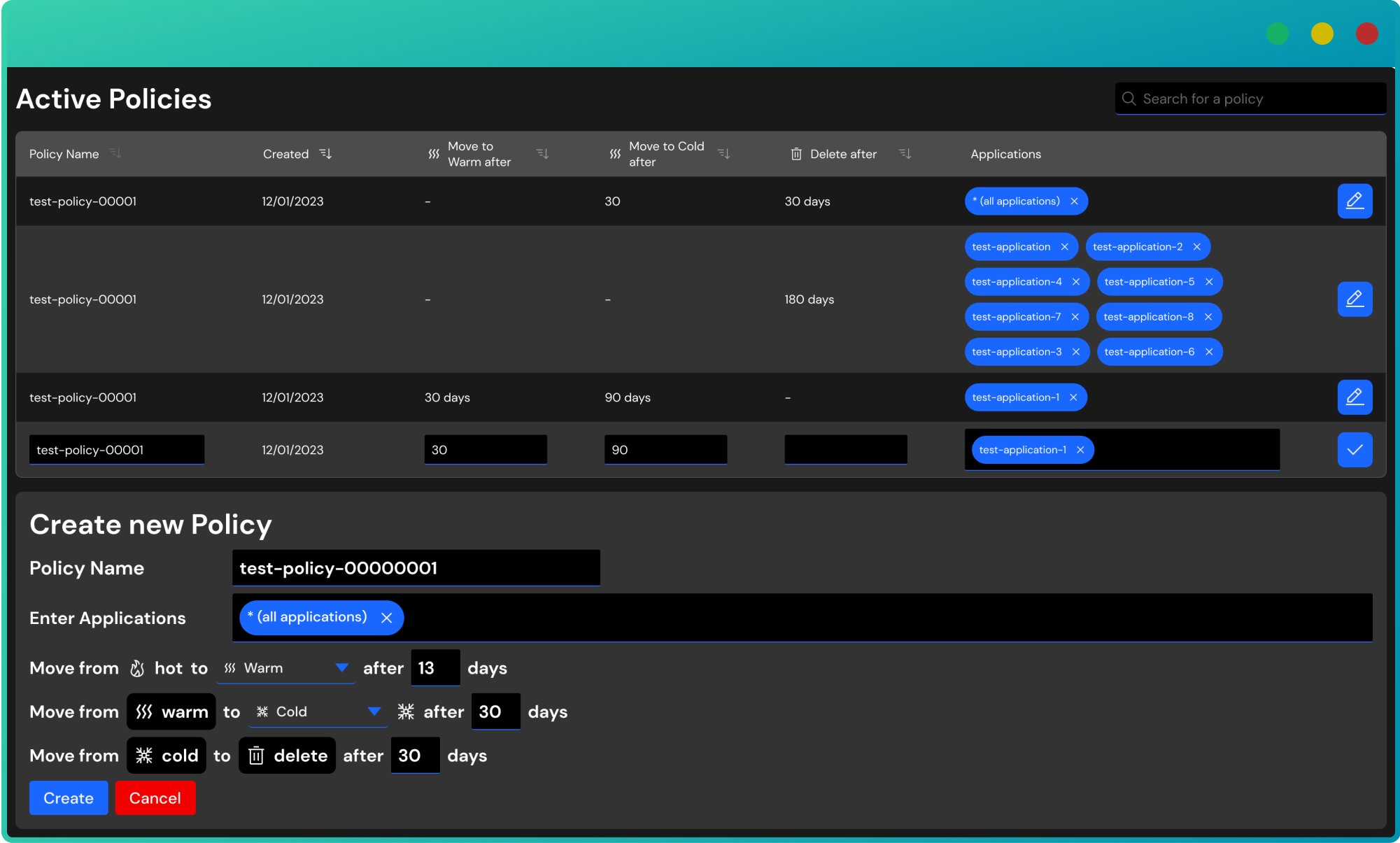Click the 90 days cell
This screenshot has height=843, width=1400.
click(x=628, y=397)
